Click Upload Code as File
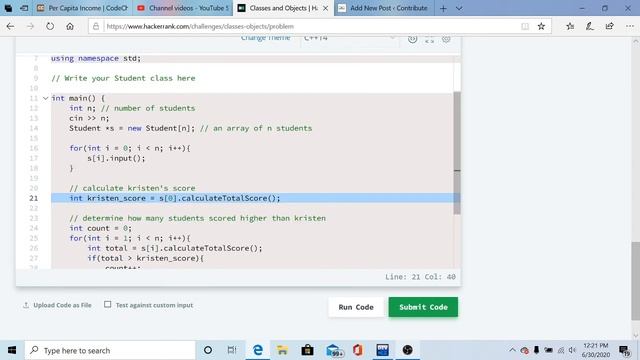 pyautogui.click(x=57, y=305)
